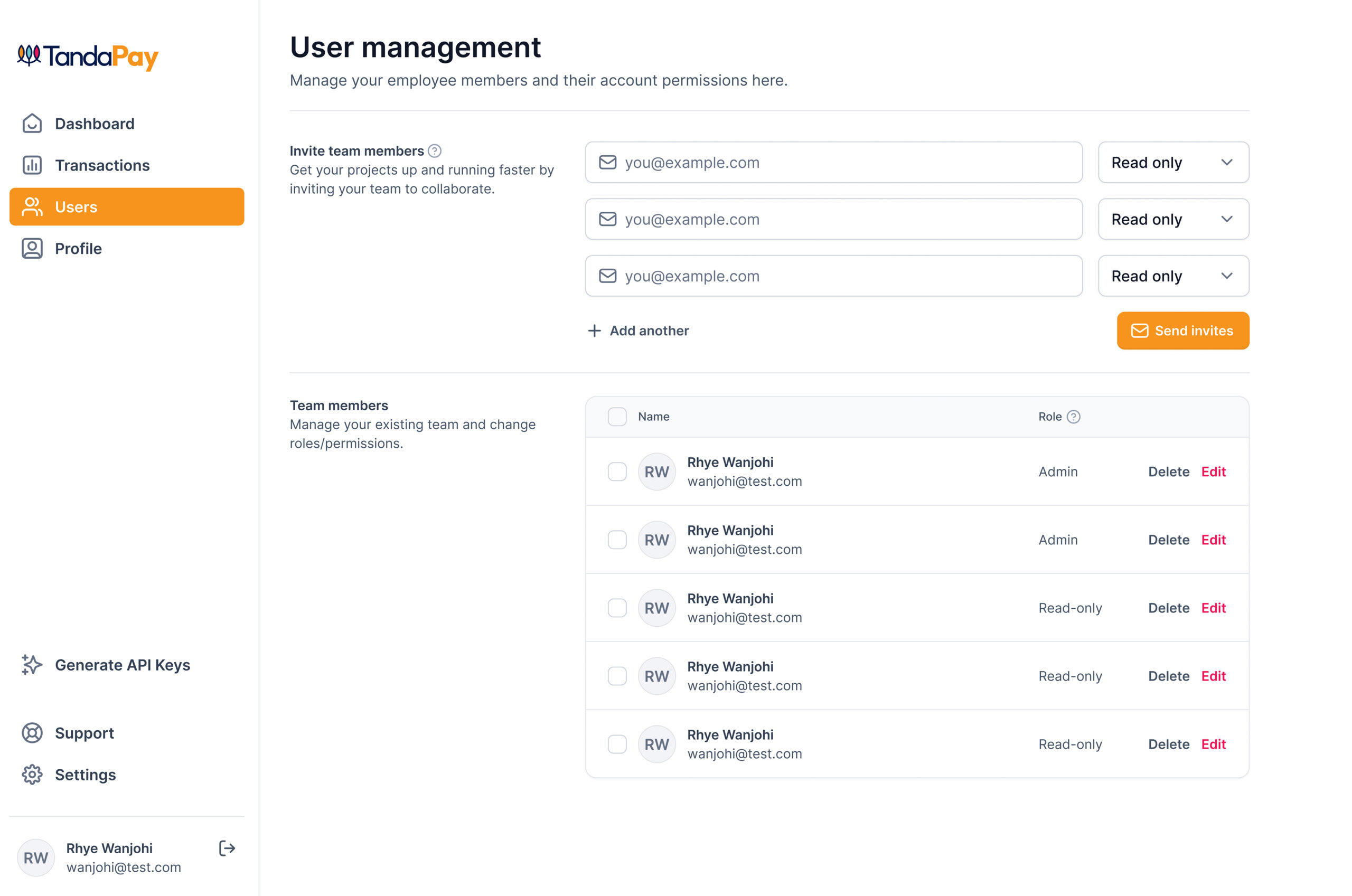This screenshot has width=1352, height=896.
Task: Check the first team member row checkbox
Action: pyautogui.click(x=616, y=471)
